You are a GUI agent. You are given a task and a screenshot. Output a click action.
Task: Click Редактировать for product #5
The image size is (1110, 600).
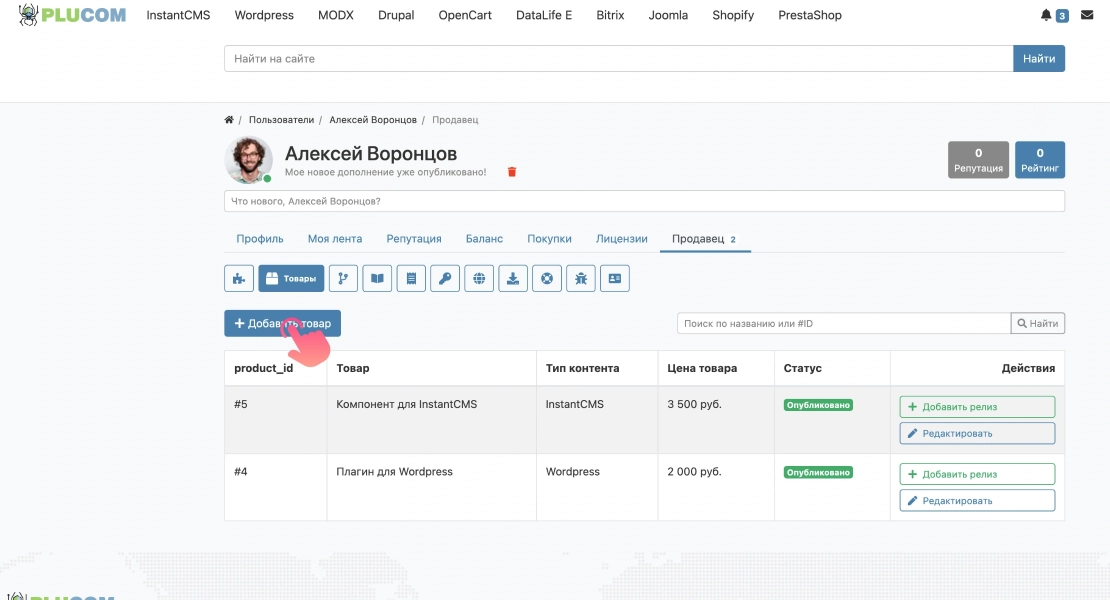pos(977,433)
